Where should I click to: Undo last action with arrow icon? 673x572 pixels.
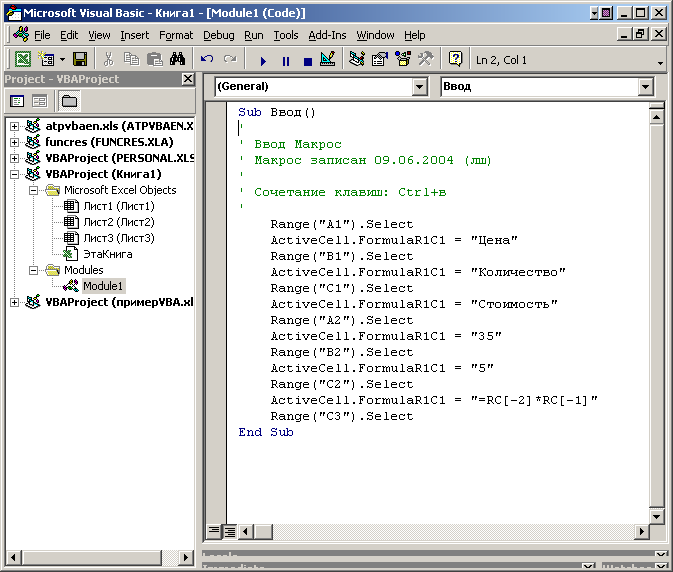pos(207,59)
